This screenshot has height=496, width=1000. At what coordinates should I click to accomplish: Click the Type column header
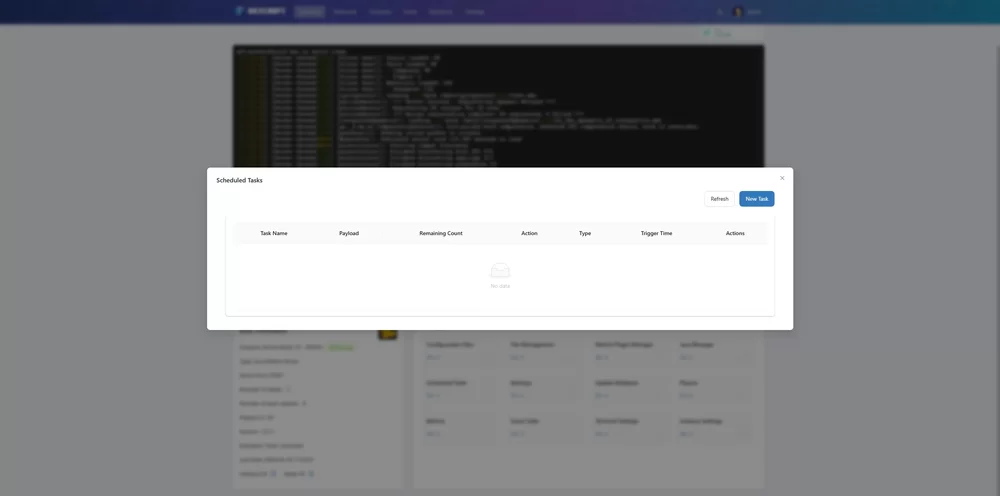tap(585, 233)
